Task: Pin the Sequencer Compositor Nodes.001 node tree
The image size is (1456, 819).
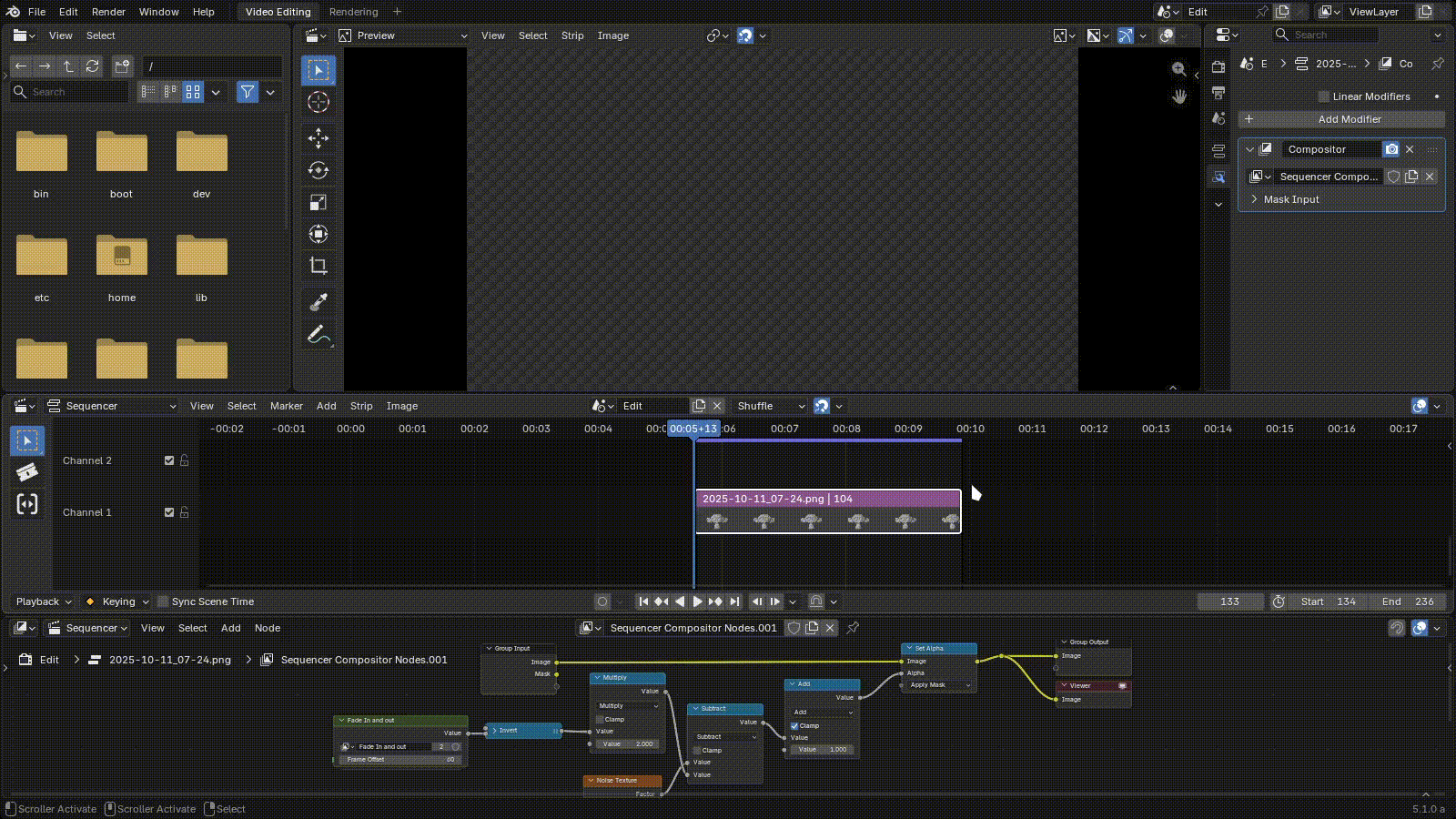Action: click(853, 628)
